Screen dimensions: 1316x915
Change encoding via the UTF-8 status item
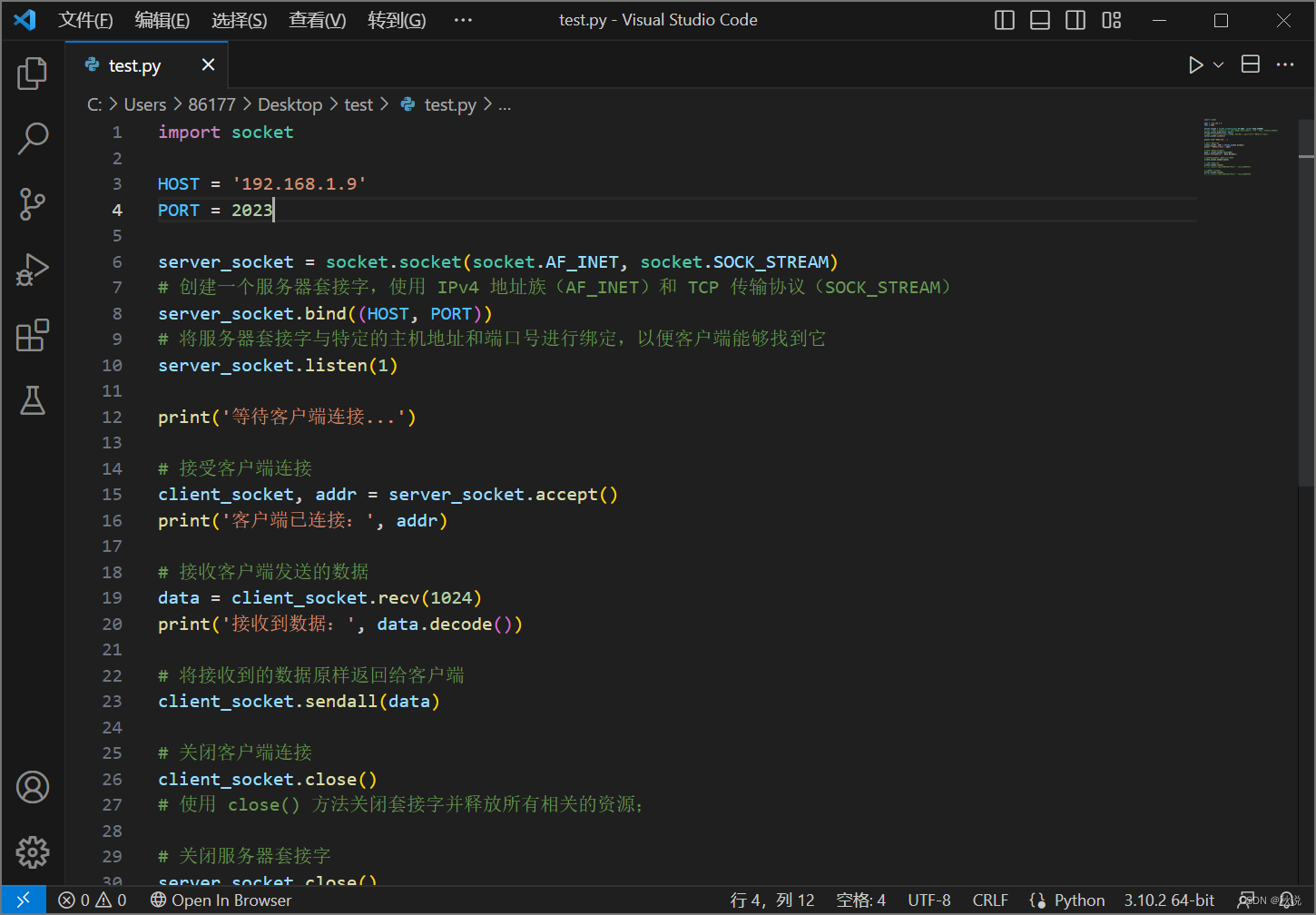928,900
